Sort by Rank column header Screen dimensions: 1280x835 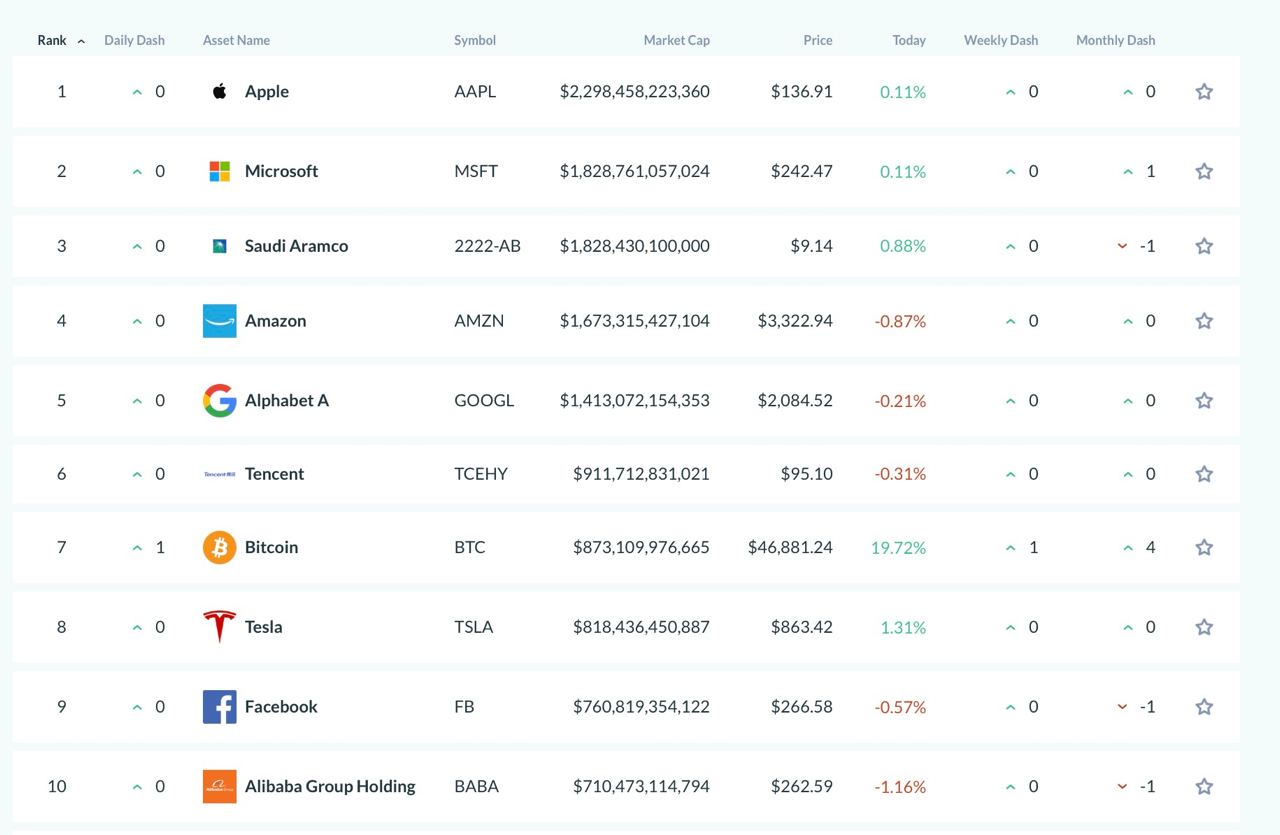52,40
